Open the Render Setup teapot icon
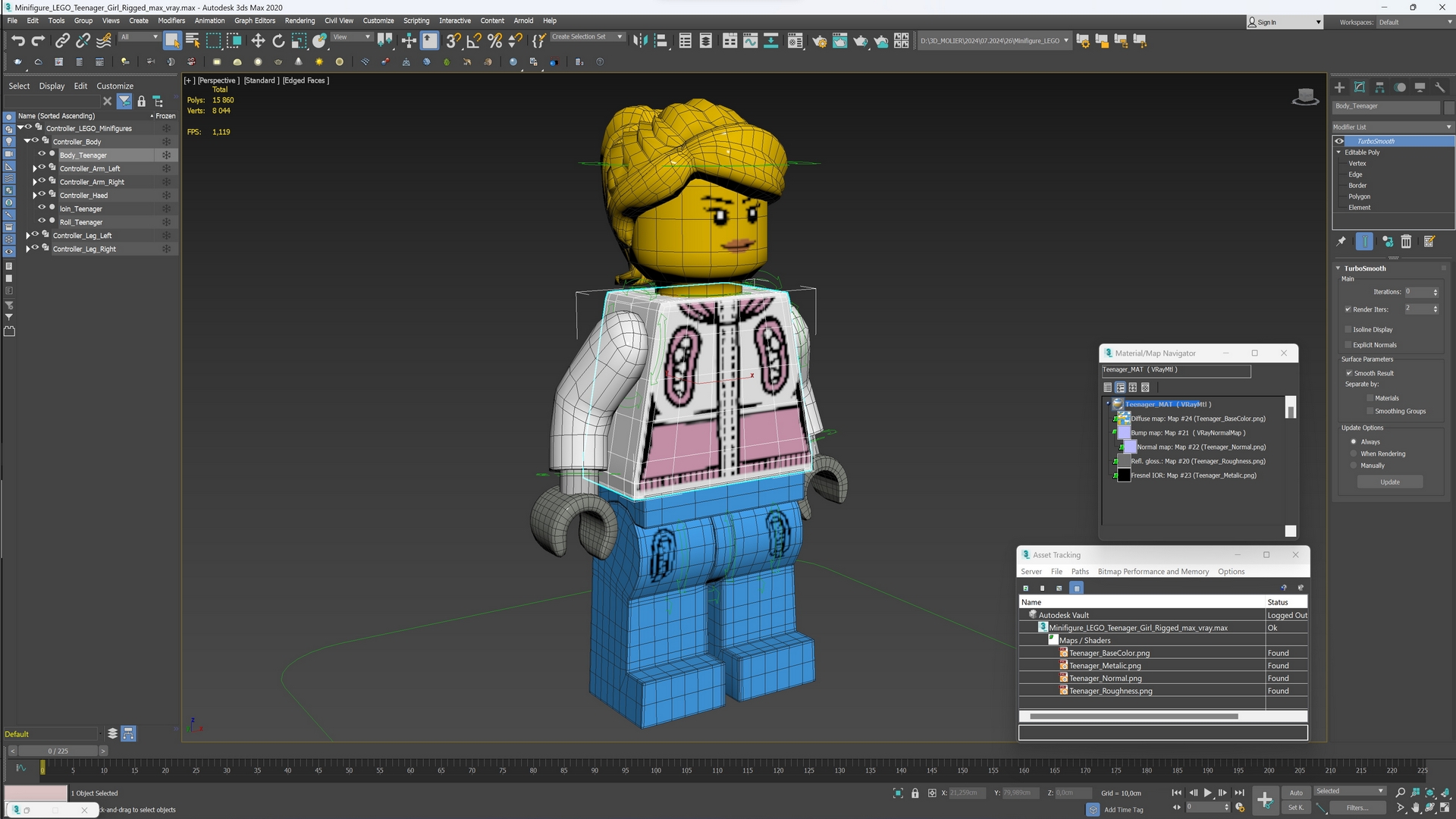Image resolution: width=1456 pixels, height=819 pixels. click(819, 41)
